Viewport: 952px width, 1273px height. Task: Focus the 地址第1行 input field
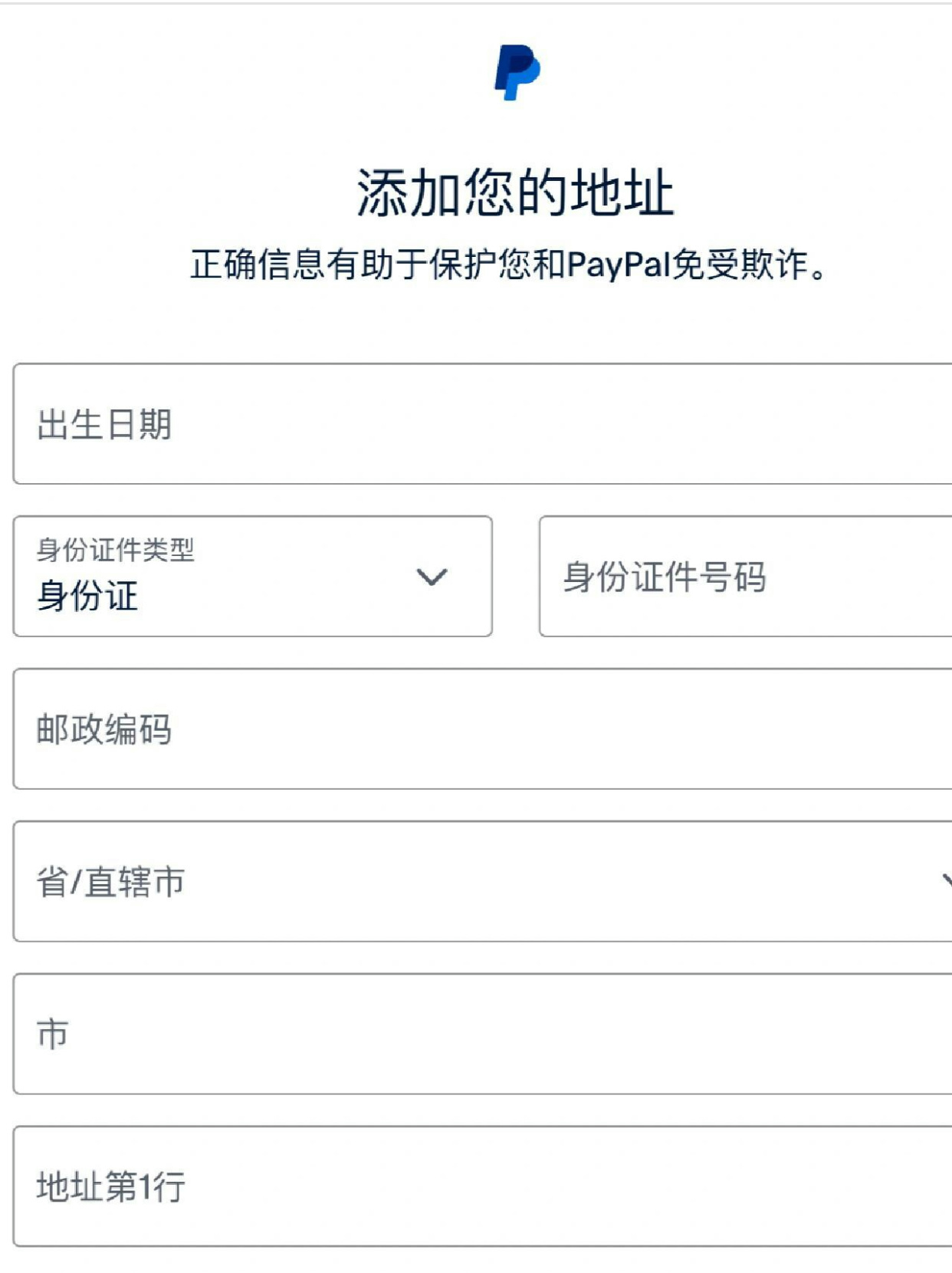[483, 1186]
